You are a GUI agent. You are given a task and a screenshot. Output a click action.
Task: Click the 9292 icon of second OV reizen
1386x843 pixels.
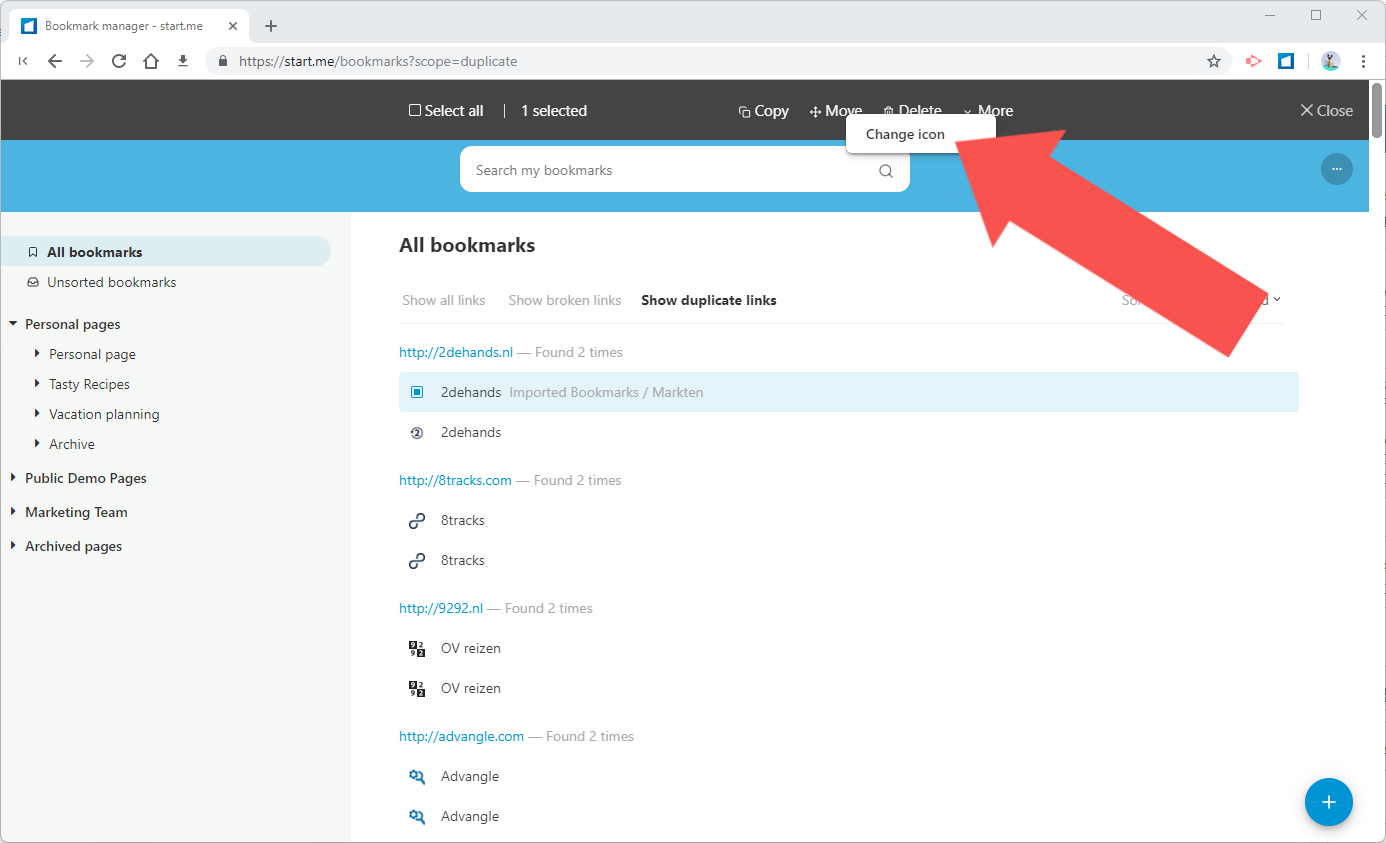pos(417,689)
